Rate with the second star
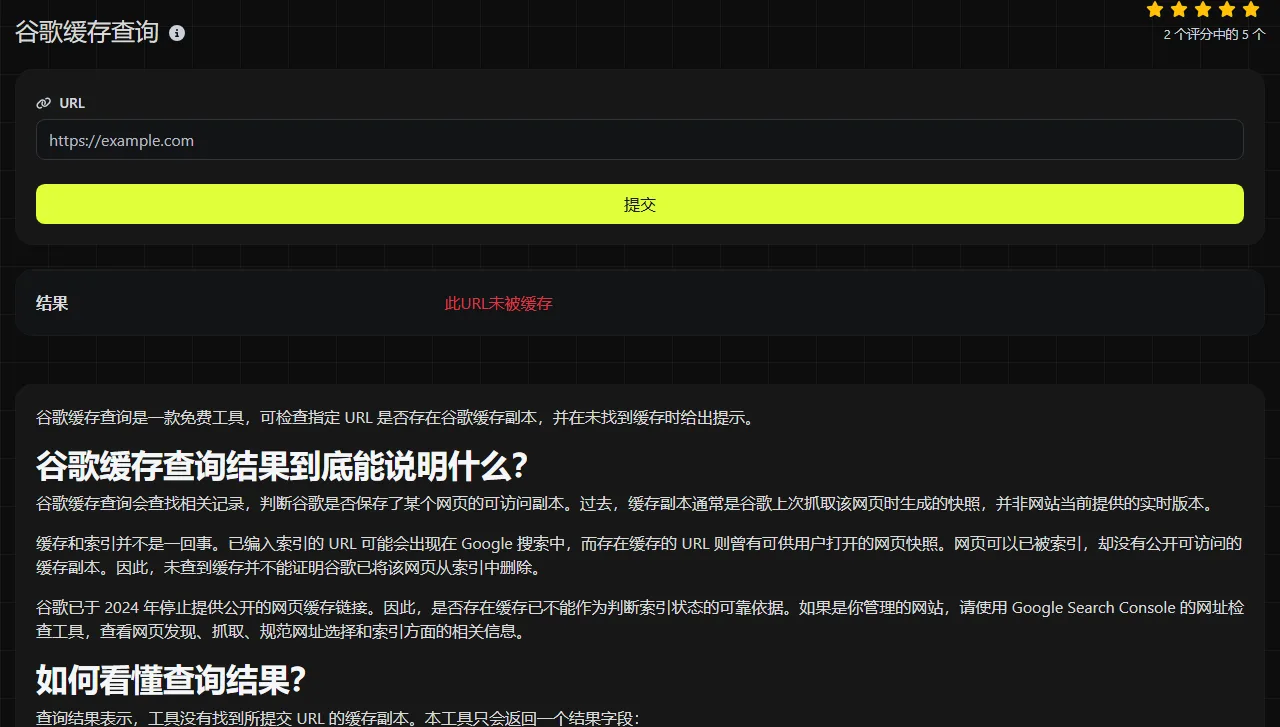Screen dimensions: 1280x727 point(1179,10)
